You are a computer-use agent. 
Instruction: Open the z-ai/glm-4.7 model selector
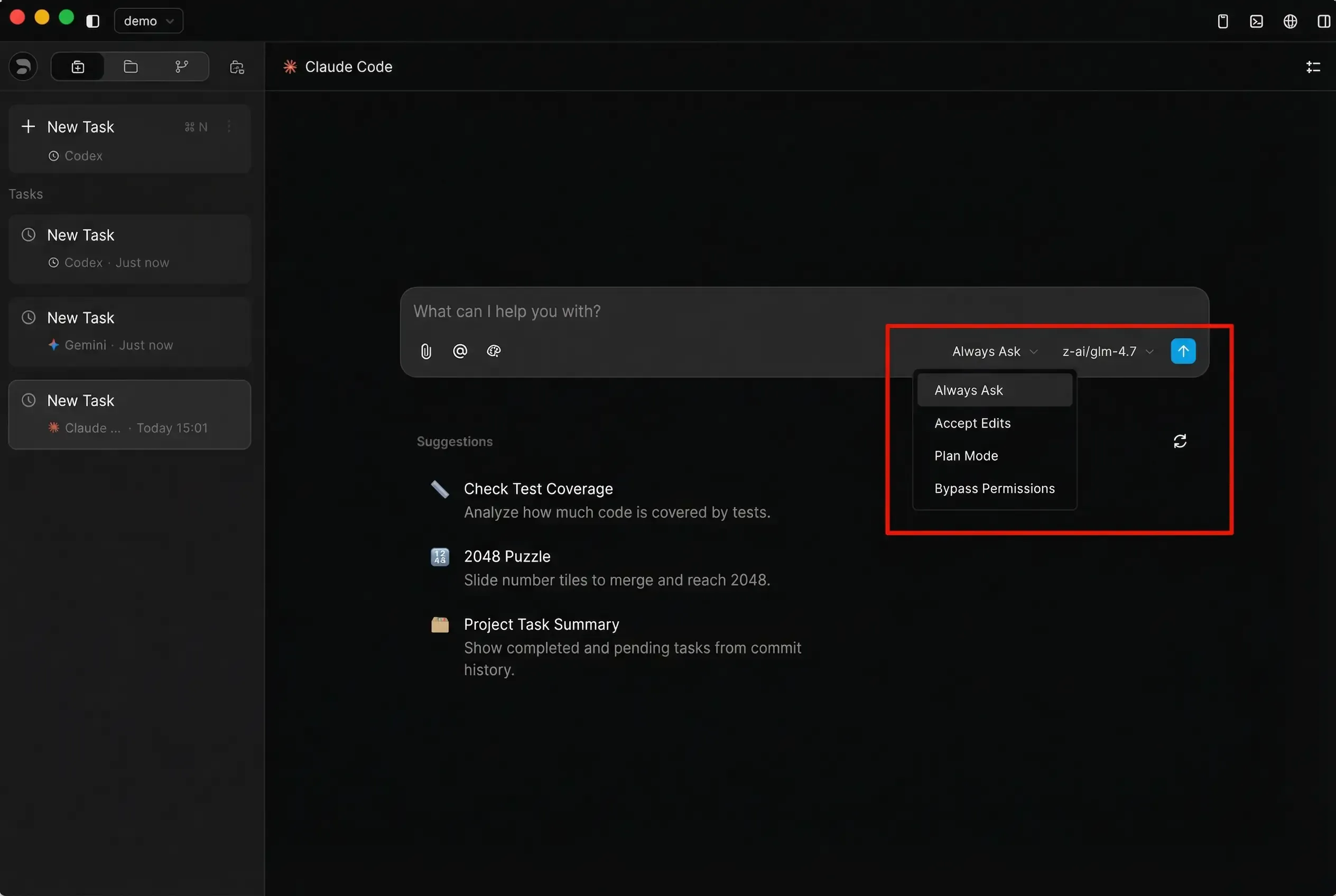1106,351
